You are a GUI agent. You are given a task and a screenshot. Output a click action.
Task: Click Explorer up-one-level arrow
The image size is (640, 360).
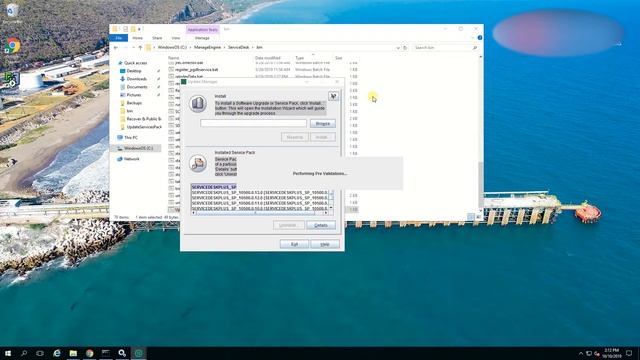pos(140,48)
